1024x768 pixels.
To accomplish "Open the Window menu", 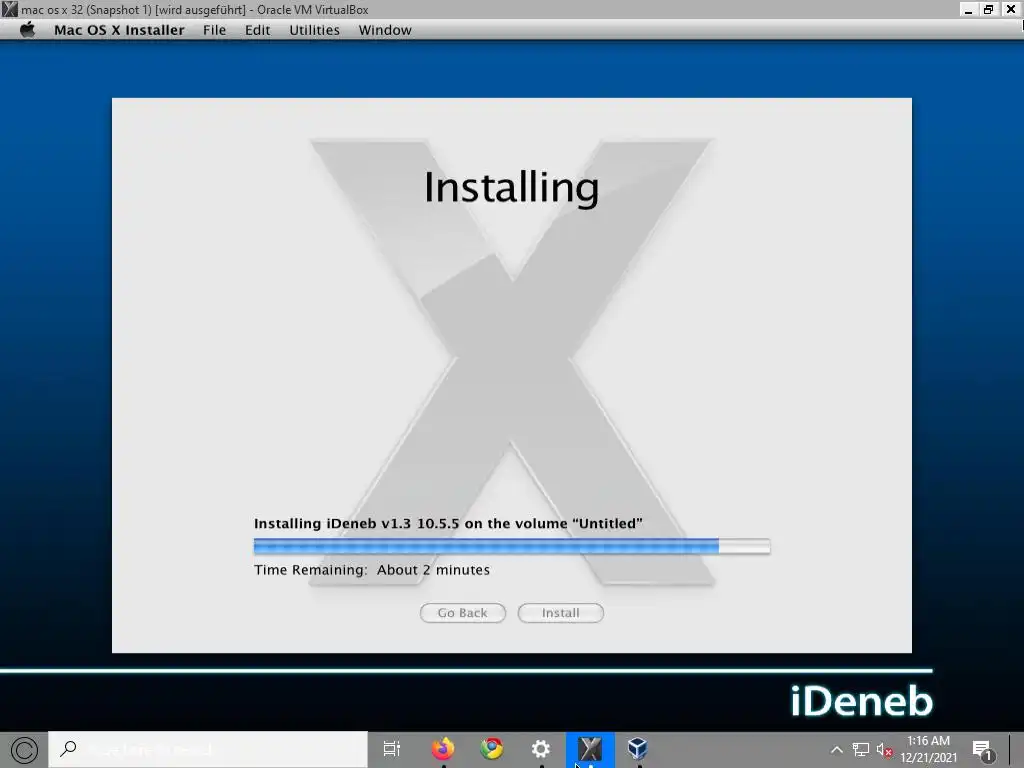I will (385, 30).
